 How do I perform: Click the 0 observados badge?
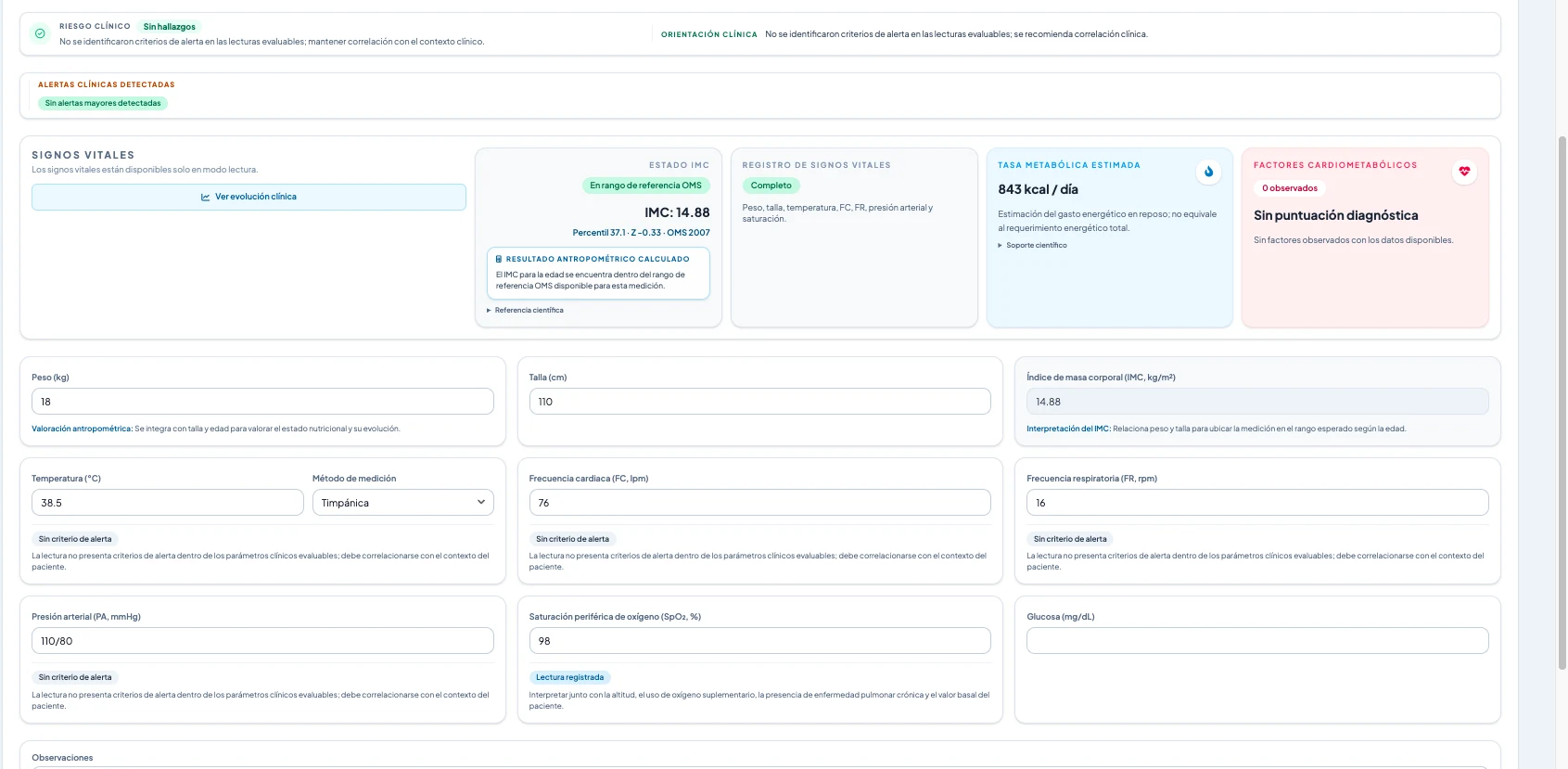(x=1290, y=188)
